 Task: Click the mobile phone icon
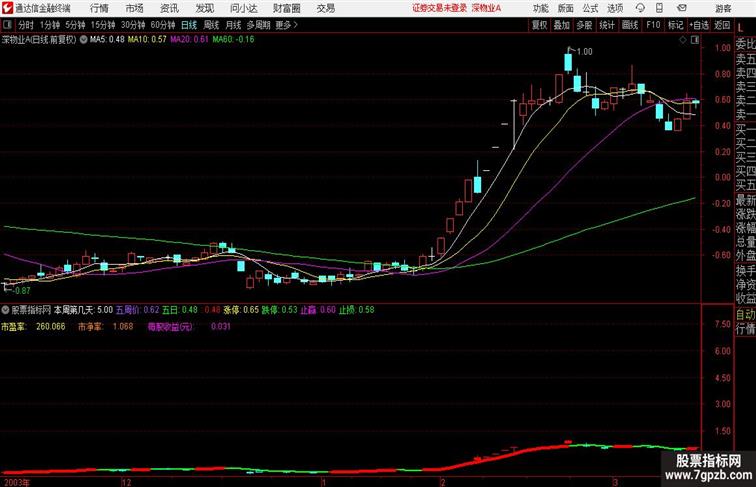coord(659,8)
